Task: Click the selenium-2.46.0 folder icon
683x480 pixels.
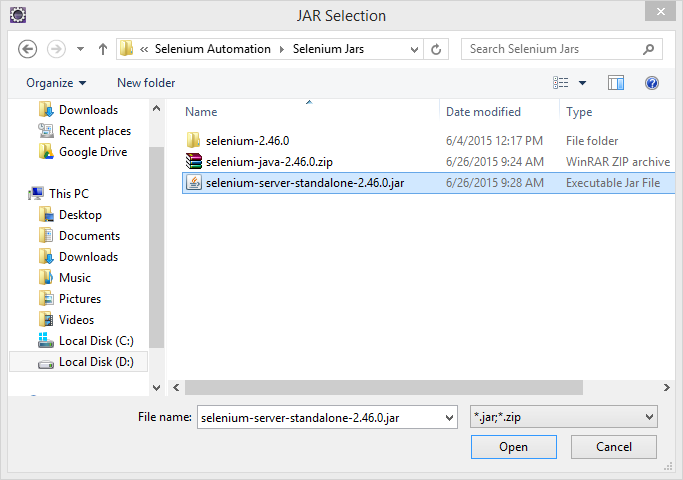Action: point(193,141)
